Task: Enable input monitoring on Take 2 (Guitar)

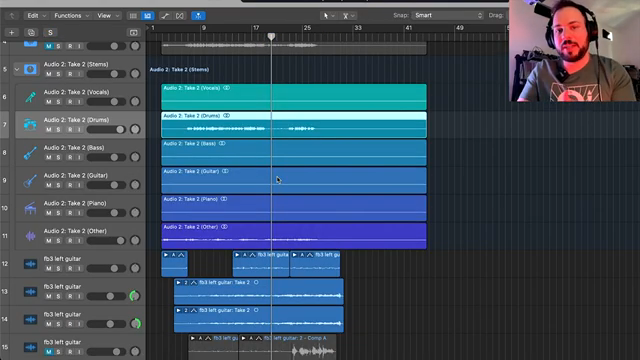Action: (x=79, y=185)
